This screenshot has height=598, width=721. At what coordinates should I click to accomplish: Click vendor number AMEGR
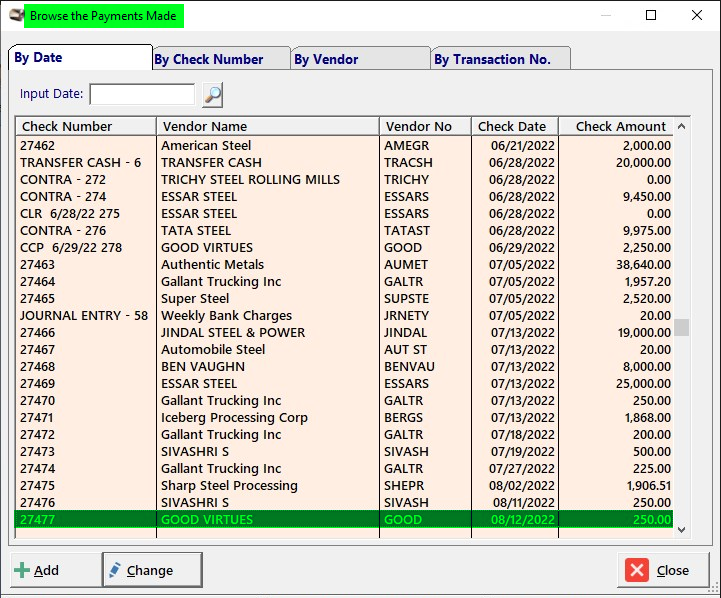[406, 146]
